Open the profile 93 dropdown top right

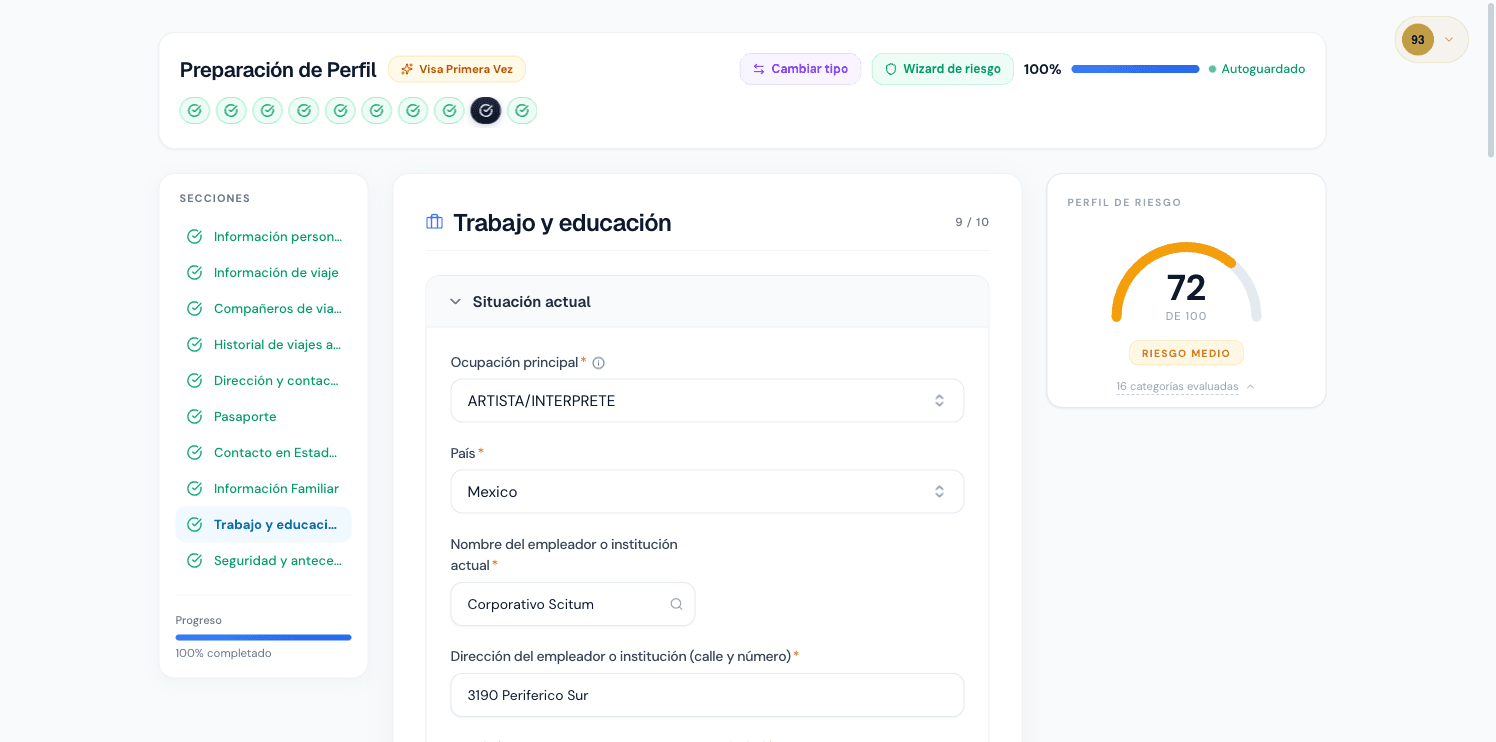coord(1431,39)
